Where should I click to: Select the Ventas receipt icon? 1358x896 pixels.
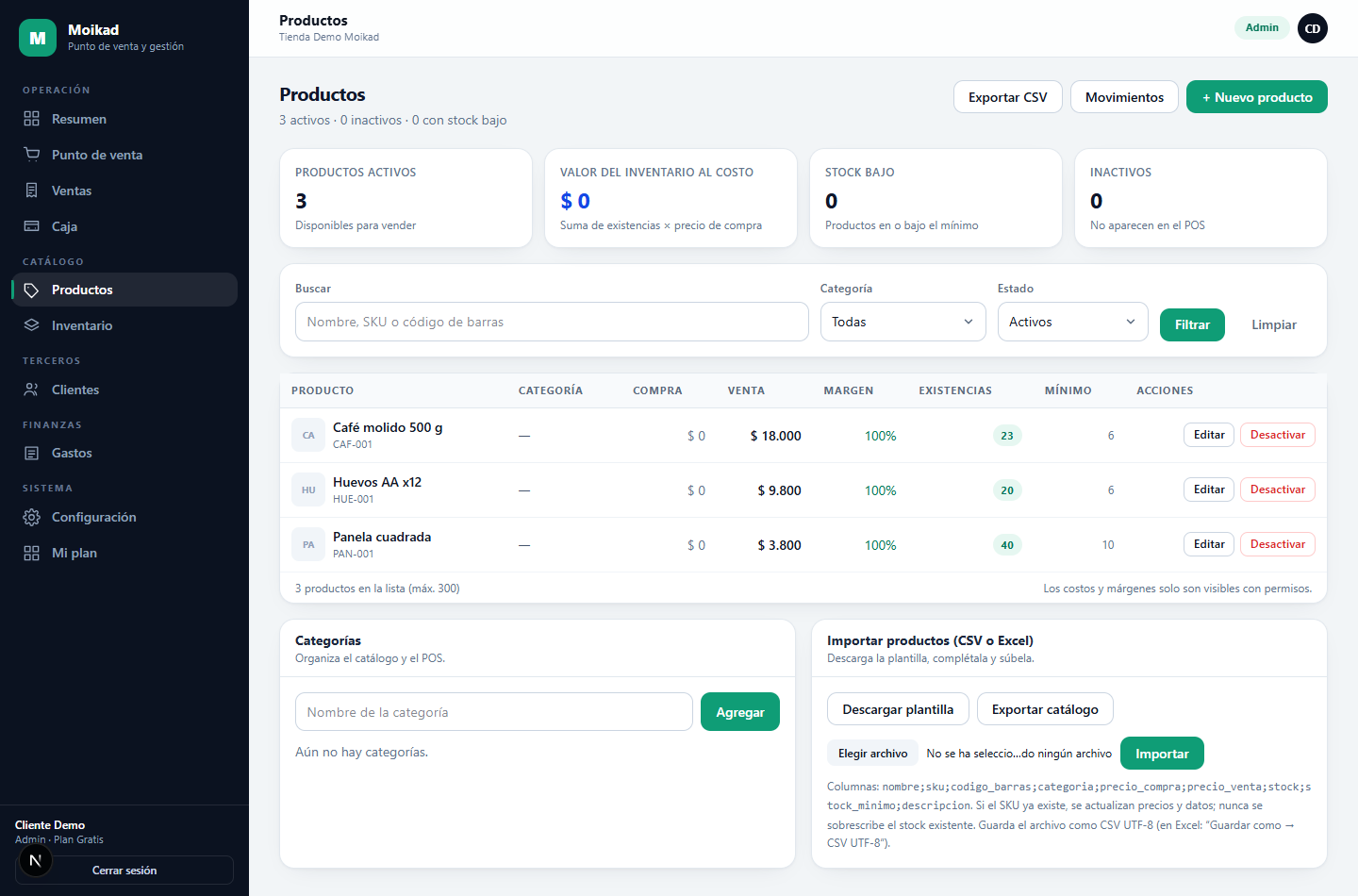(x=32, y=191)
